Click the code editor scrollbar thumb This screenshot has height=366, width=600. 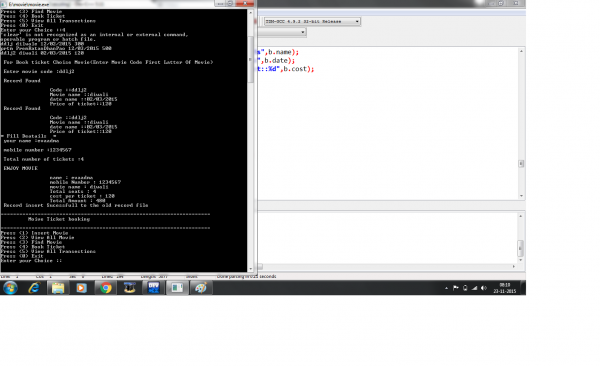point(521,163)
